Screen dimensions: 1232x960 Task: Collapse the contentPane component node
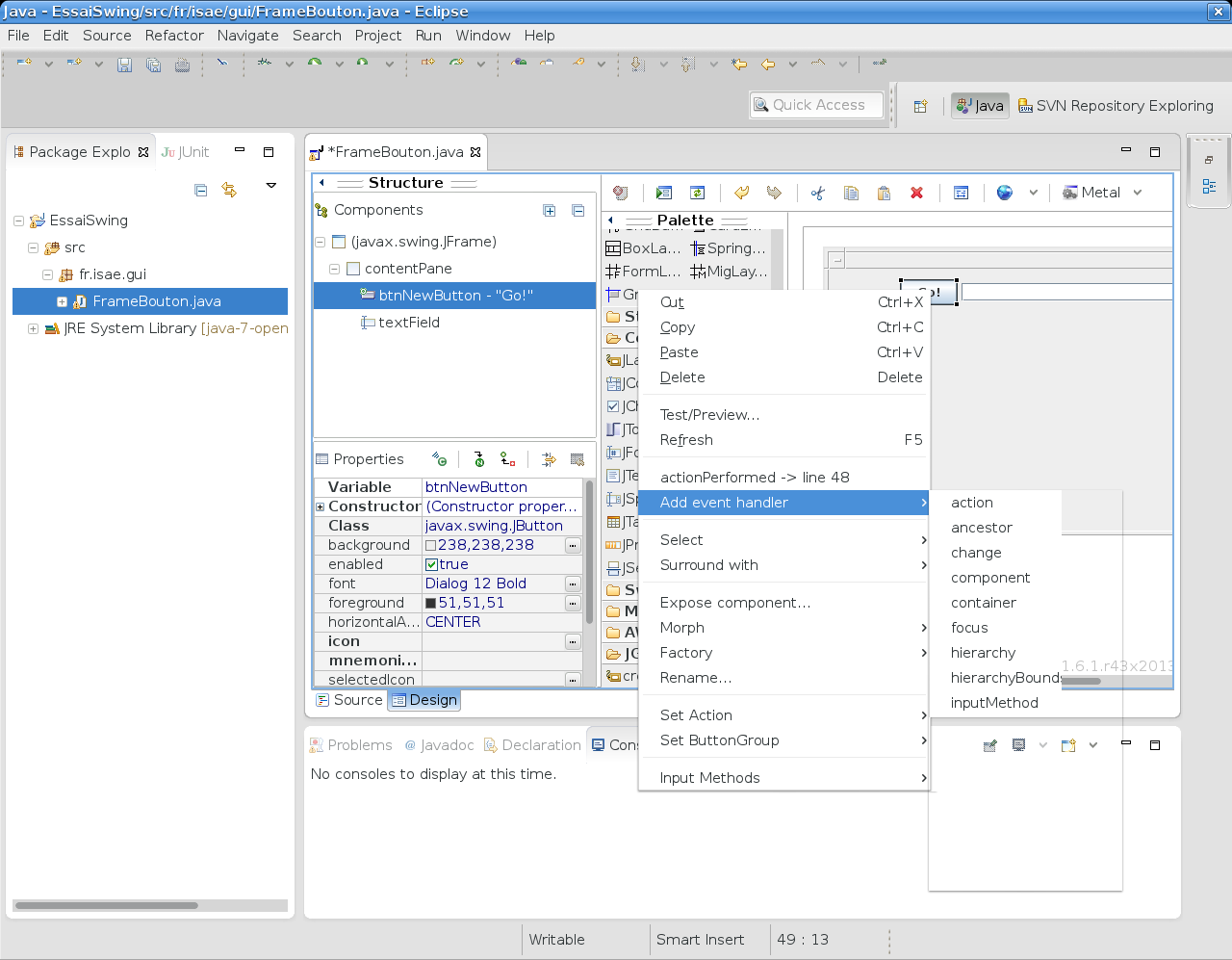pyautogui.click(x=335, y=269)
